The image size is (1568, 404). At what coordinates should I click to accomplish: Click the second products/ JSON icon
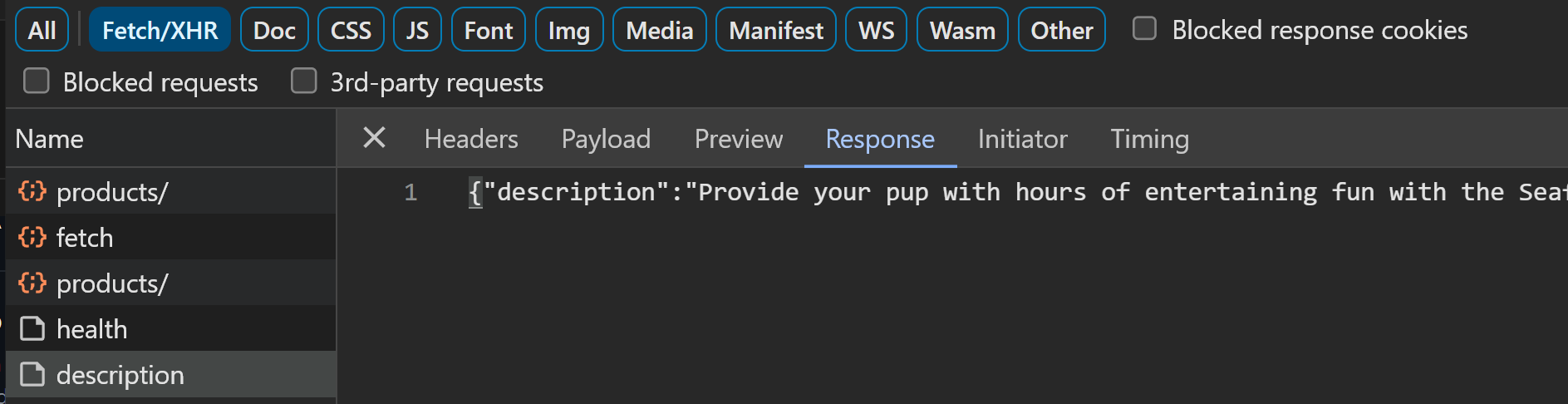(x=32, y=283)
